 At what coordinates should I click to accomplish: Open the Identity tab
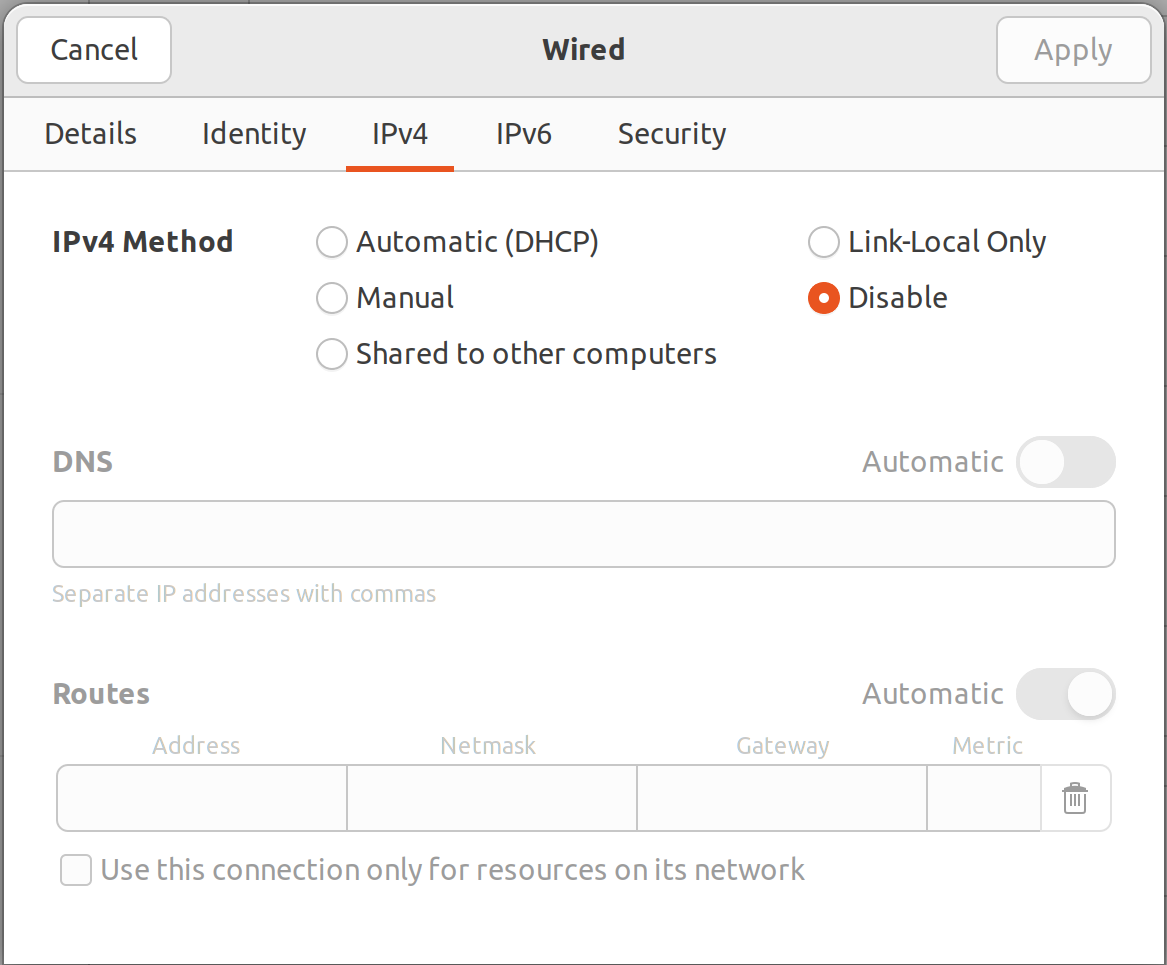254,134
